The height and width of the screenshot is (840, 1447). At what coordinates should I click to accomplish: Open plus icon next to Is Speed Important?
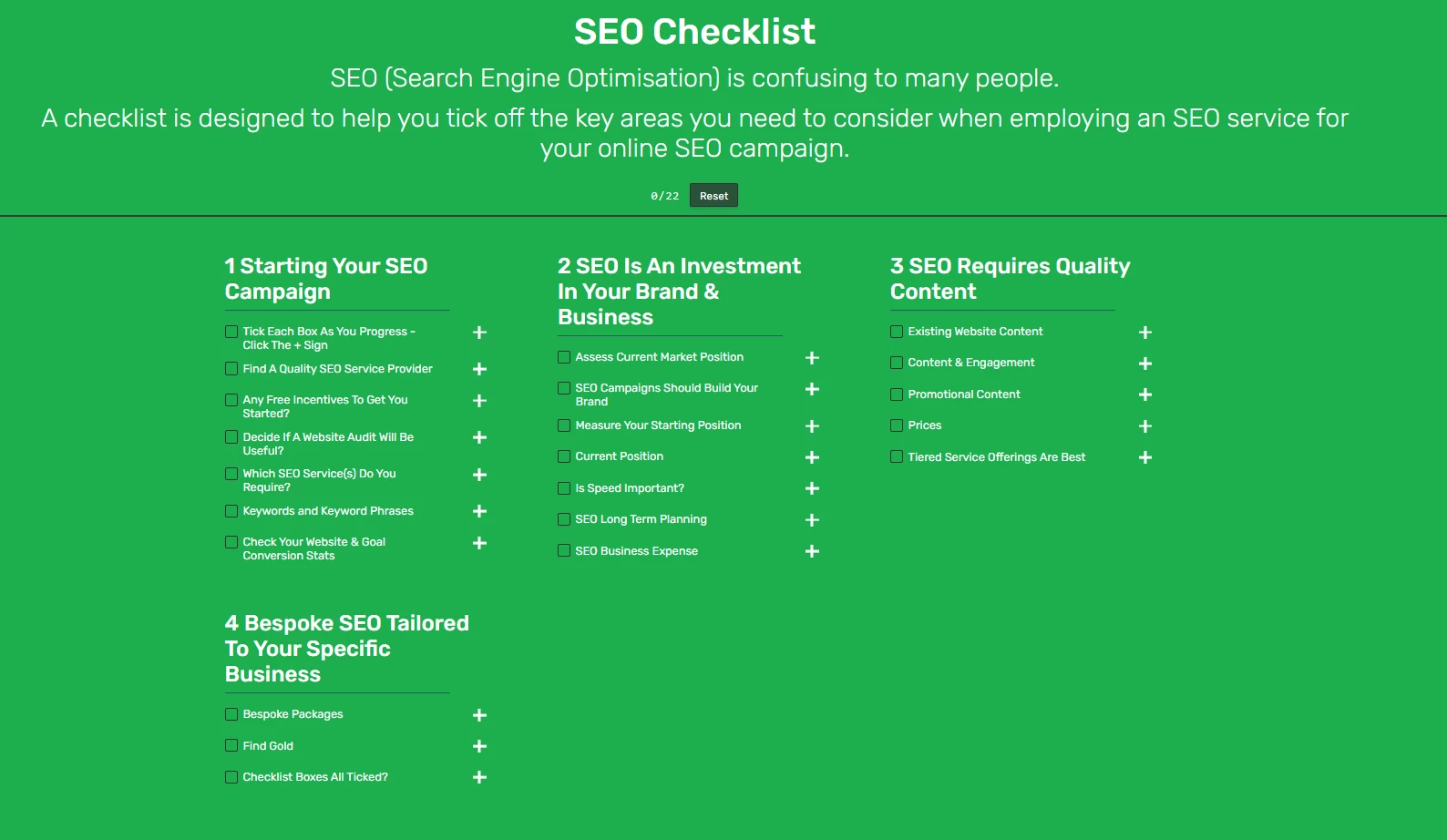pos(812,488)
